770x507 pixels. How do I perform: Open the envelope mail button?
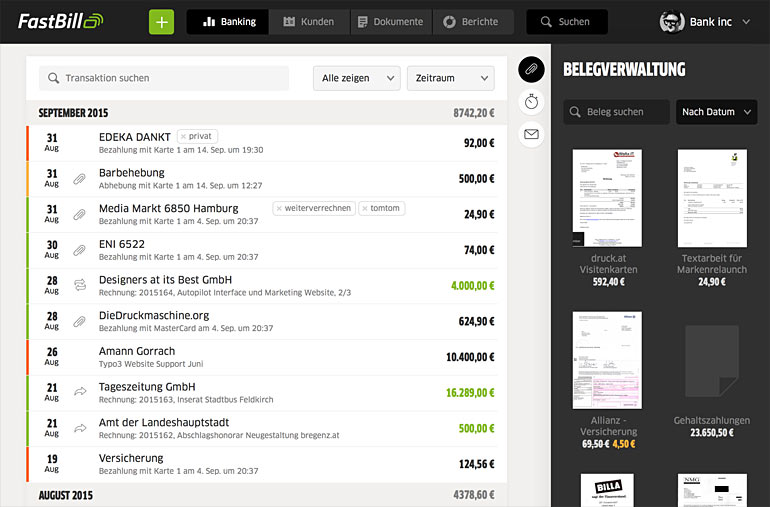pyautogui.click(x=531, y=134)
